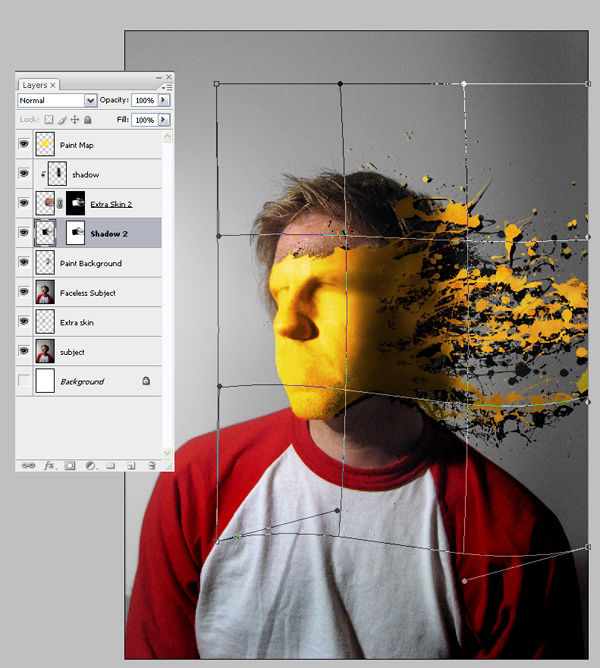This screenshot has width=600, height=668.
Task: Enable lock position move icon
Action: tap(75, 120)
